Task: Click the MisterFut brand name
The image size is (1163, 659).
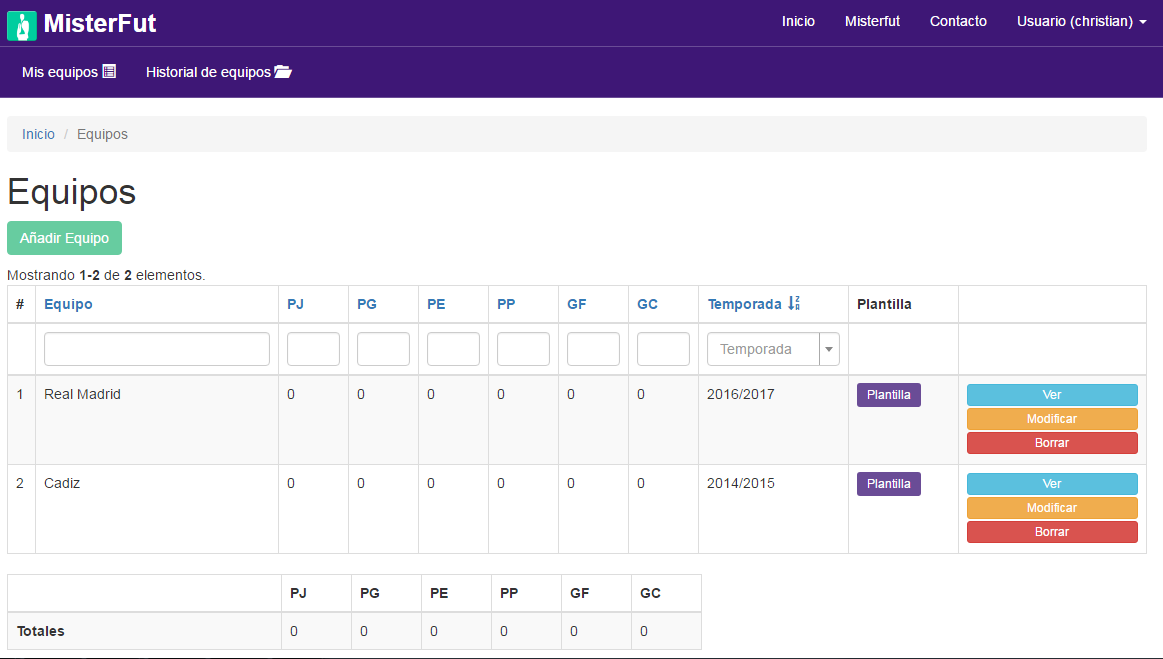Action: (x=100, y=23)
